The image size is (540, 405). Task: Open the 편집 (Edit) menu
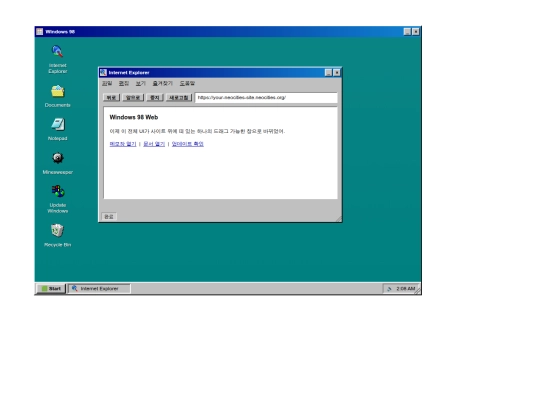point(124,83)
